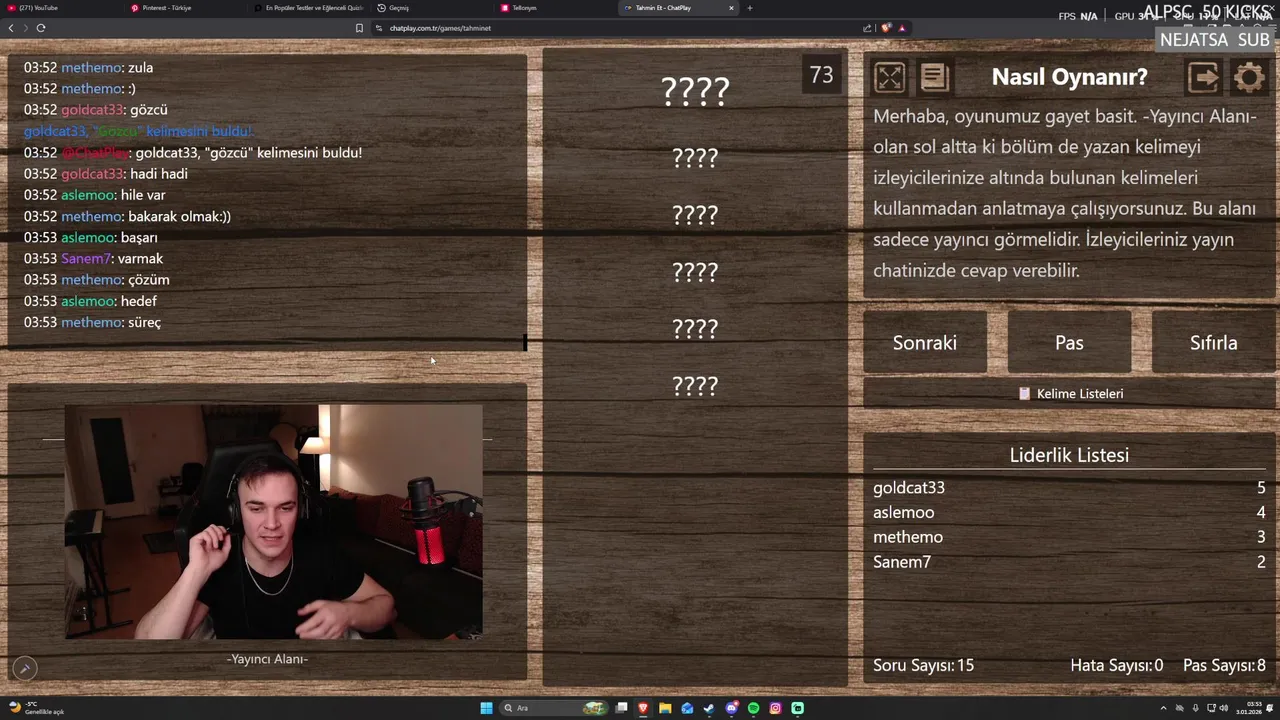Click the address bar URL
1280x720 pixels.
pos(440,28)
